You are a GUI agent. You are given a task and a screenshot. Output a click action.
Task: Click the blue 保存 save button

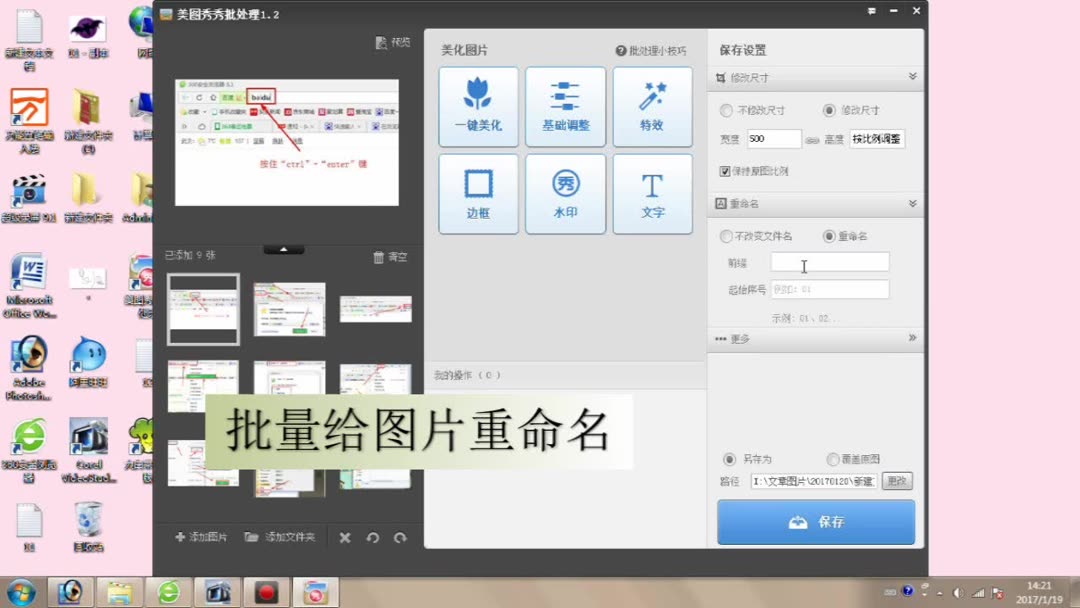click(815, 521)
